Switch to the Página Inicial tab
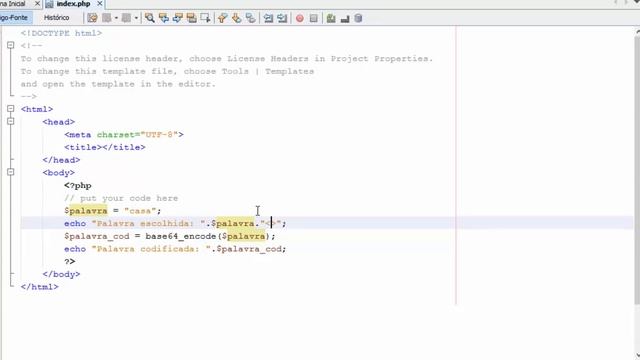 (13, 4)
